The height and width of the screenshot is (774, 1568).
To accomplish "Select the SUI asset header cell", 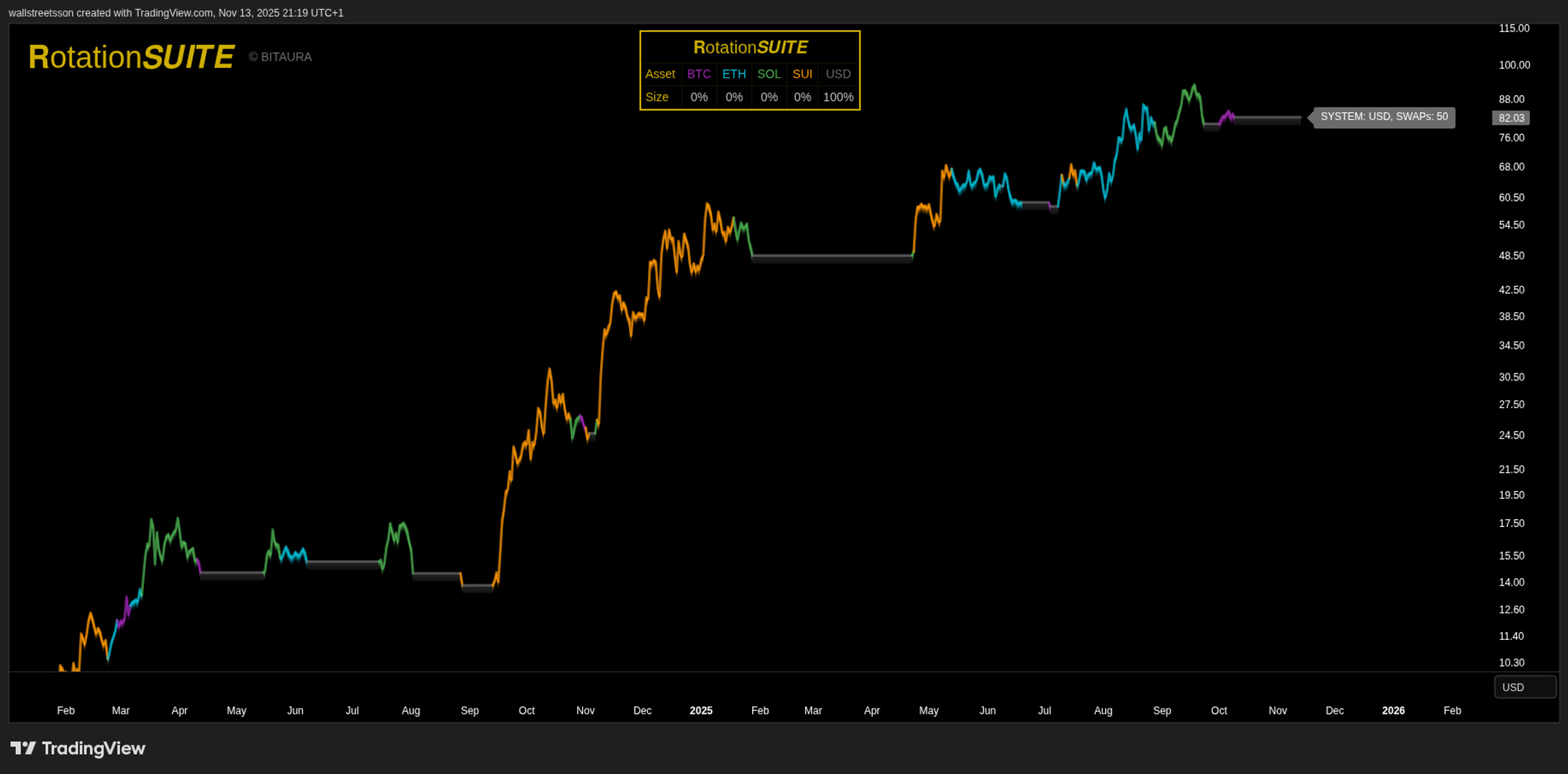I will click(x=802, y=74).
